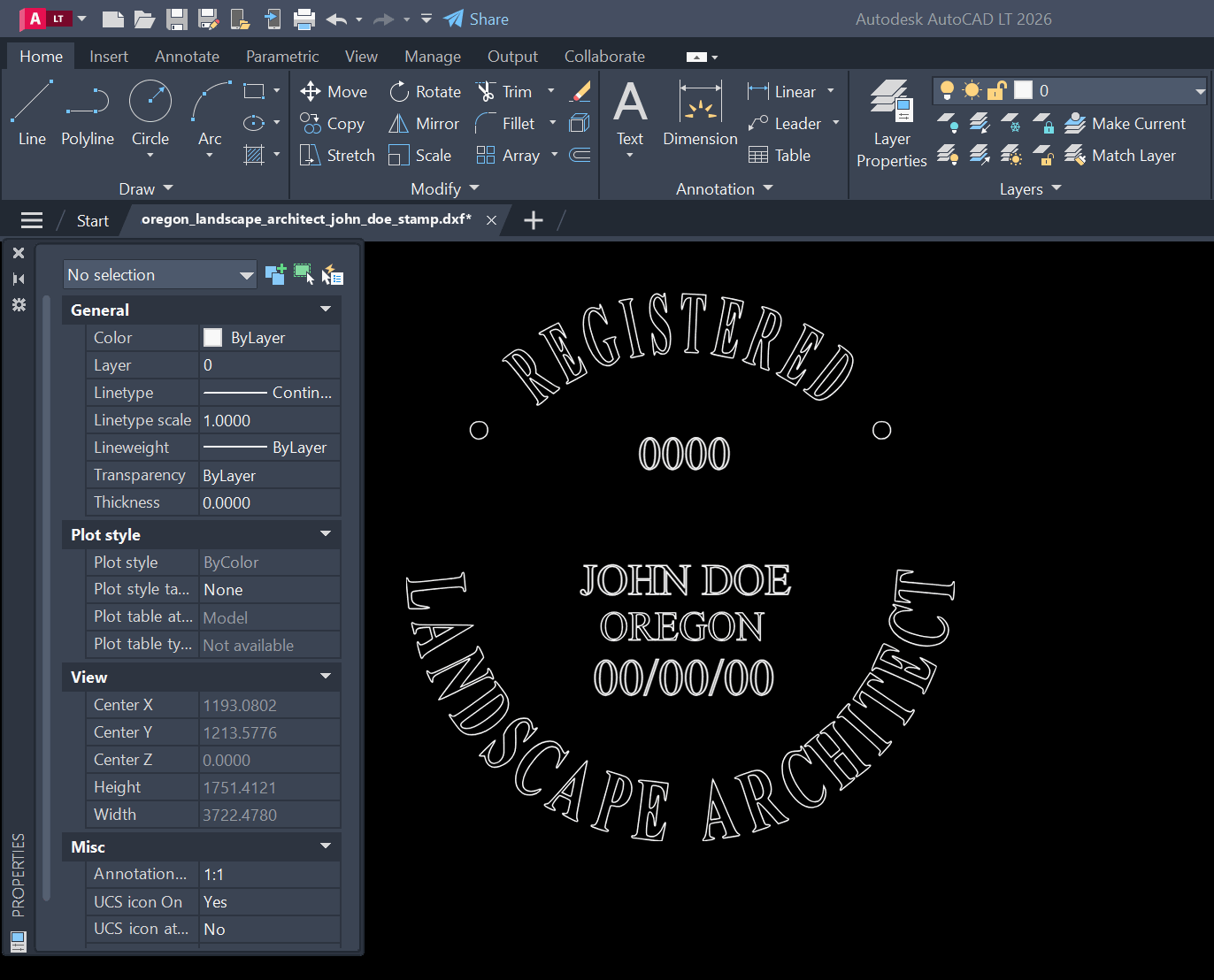Expand the Modify panel
The width and height of the screenshot is (1214, 980).
click(445, 189)
